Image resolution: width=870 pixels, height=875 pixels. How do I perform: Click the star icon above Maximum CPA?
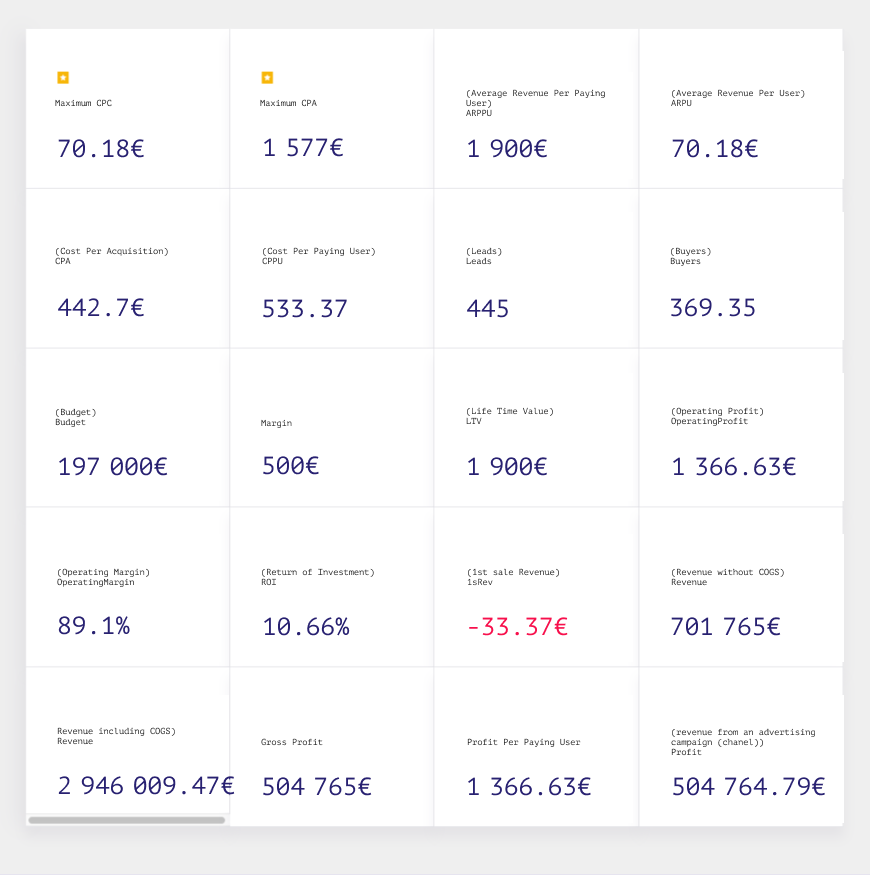tap(267, 78)
